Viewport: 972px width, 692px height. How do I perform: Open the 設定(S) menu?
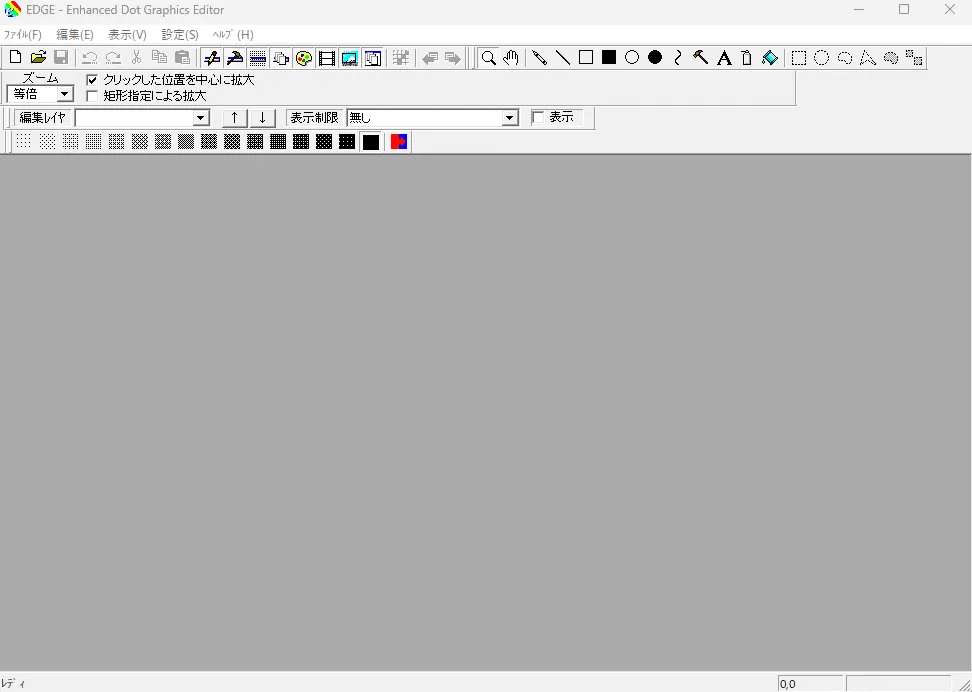tap(180, 35)
